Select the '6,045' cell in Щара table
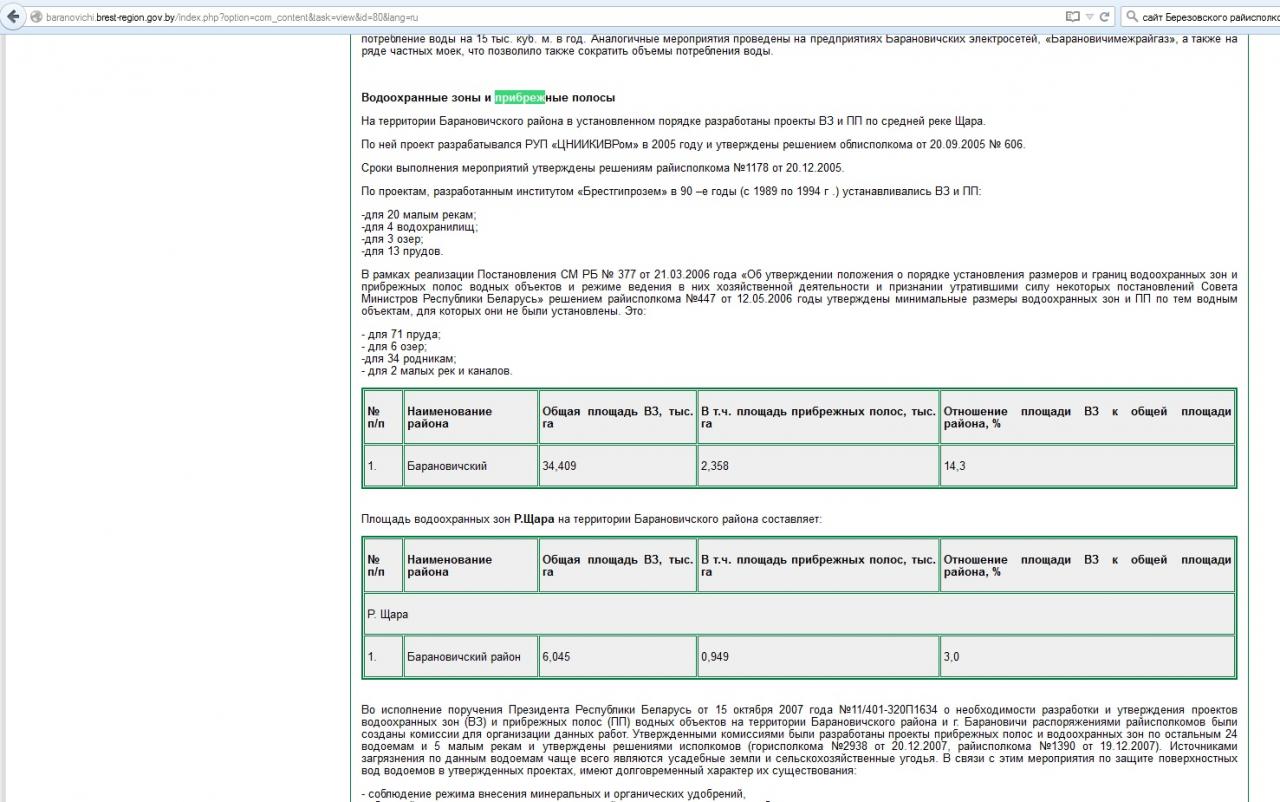 click(556, 657)
